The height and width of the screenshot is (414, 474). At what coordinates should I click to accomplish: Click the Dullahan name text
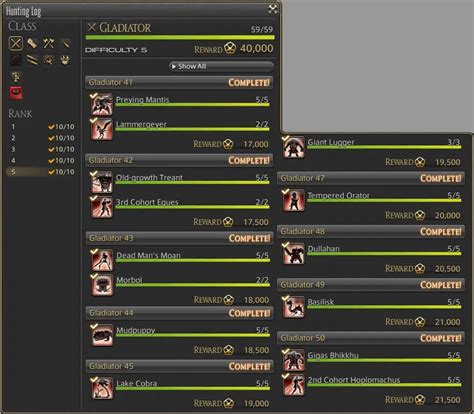click(323, 249)
